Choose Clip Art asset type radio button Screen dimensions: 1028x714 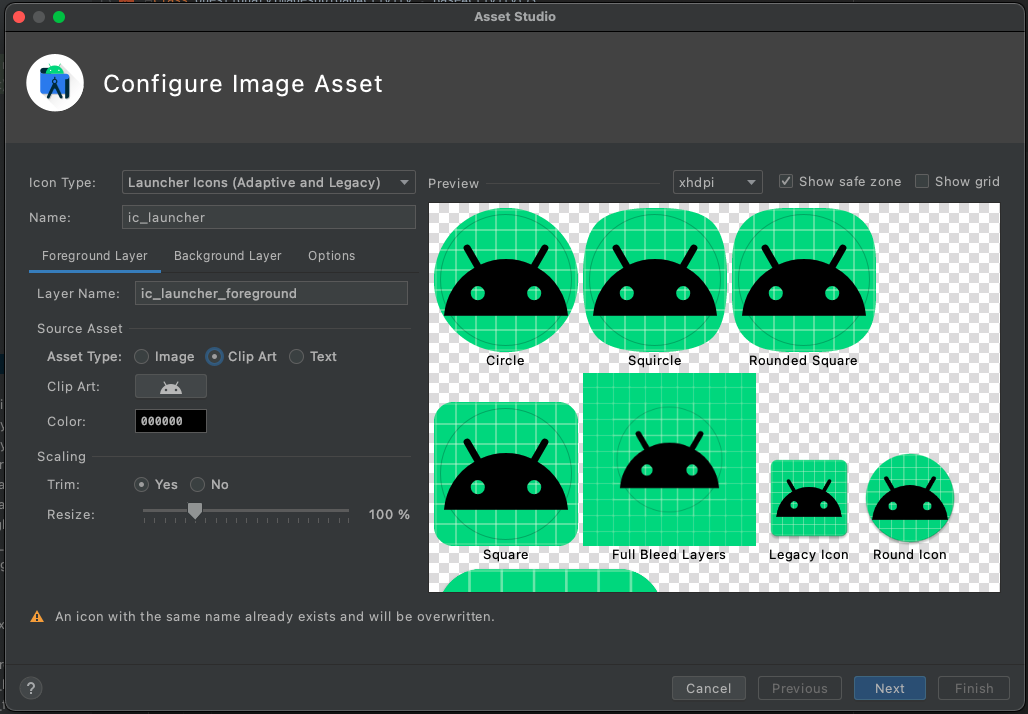point(214,357)
